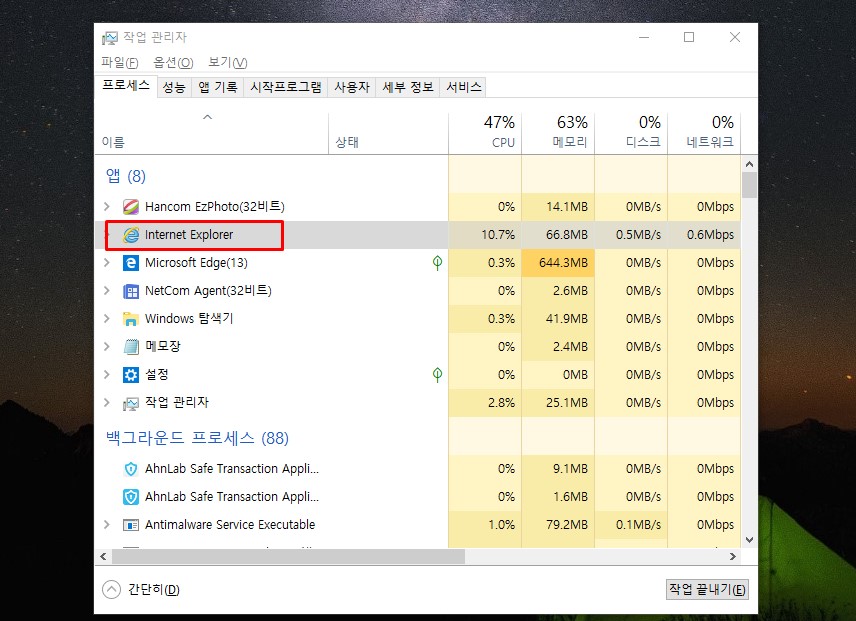Sort by the 이름 column header

(x=211, y=134)
